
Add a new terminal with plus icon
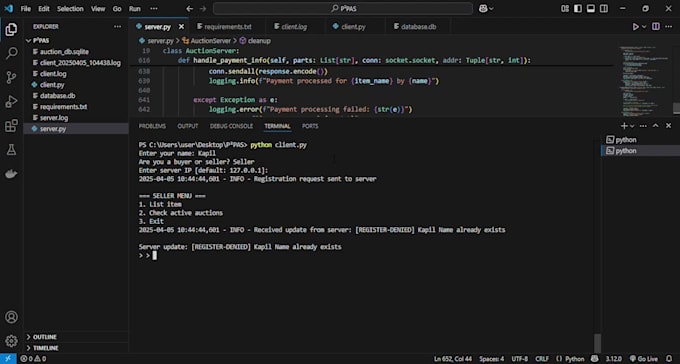(x=624, y=126)
